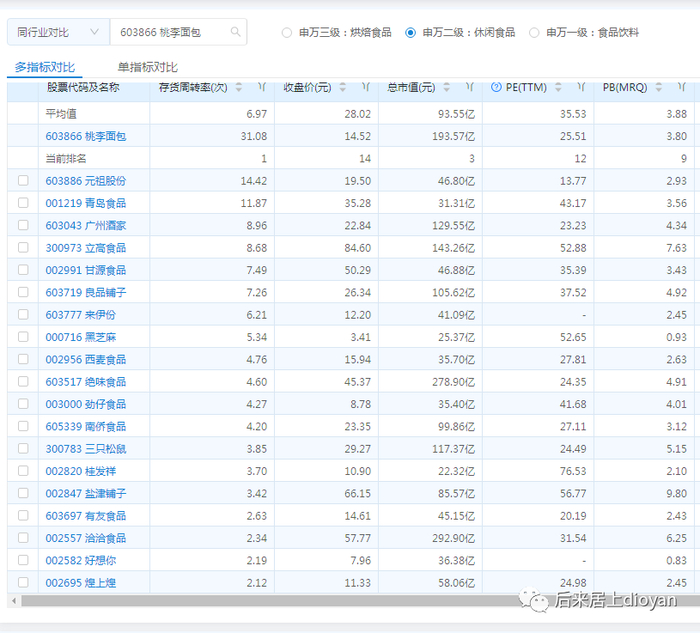Check the 603043 广州酒家 row checkbox
The height and width of the screenshot is (633, 700).
pos(23,225)
